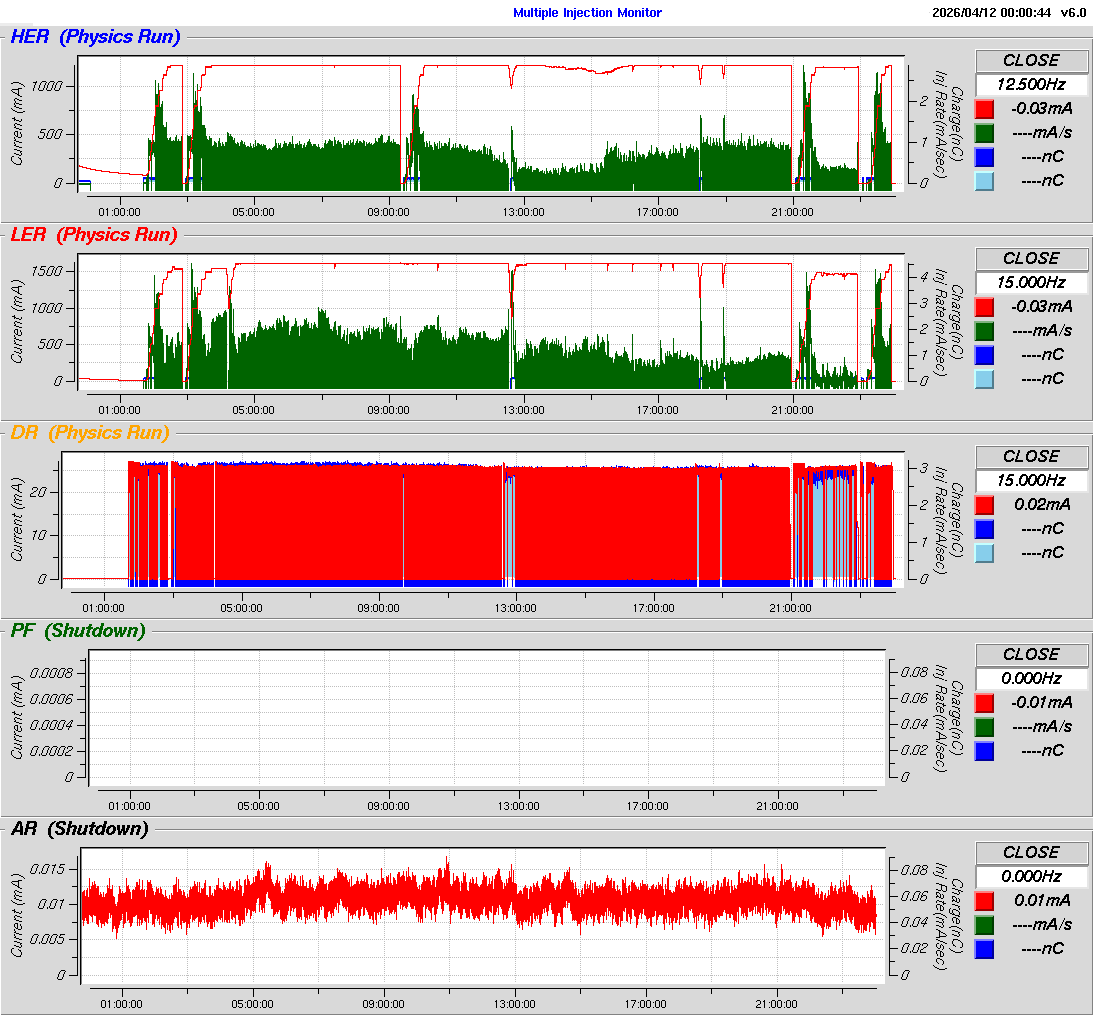Click the PF 0.000Hz frequency field
Screen dimensions: 1093x1015
[1030, 679]
